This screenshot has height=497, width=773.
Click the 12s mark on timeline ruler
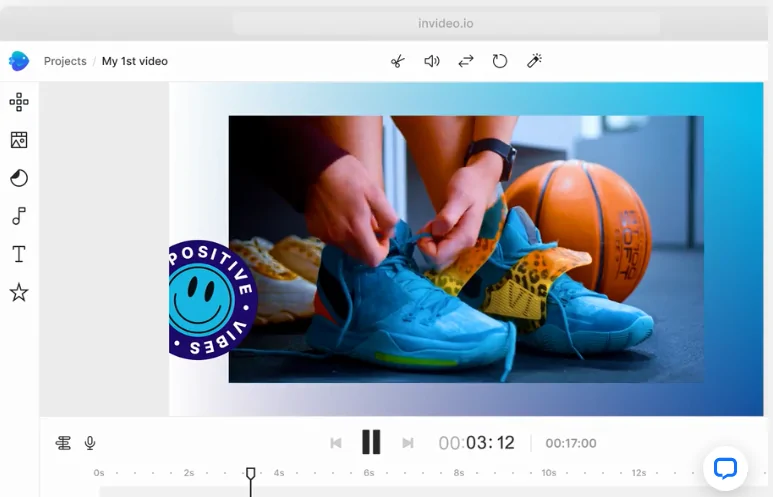pyautogui.click(x=639, y=473)
